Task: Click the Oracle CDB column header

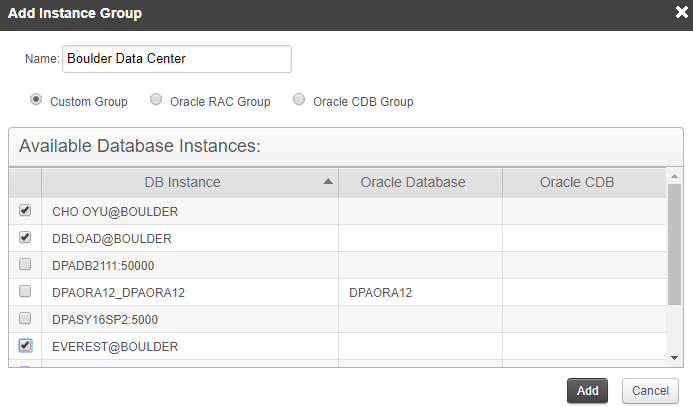Action: pos(577,182)
